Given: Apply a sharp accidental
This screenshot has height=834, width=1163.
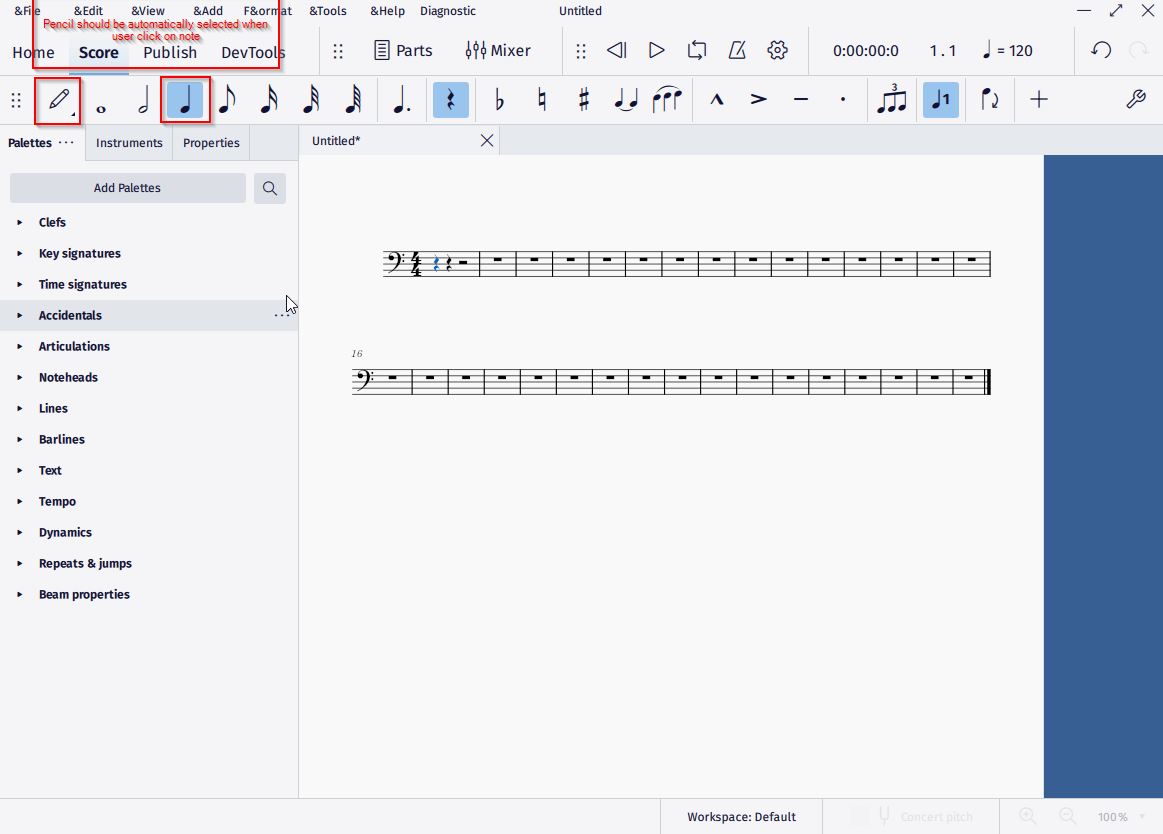Looking at the screenshot, I should (583, 100).
